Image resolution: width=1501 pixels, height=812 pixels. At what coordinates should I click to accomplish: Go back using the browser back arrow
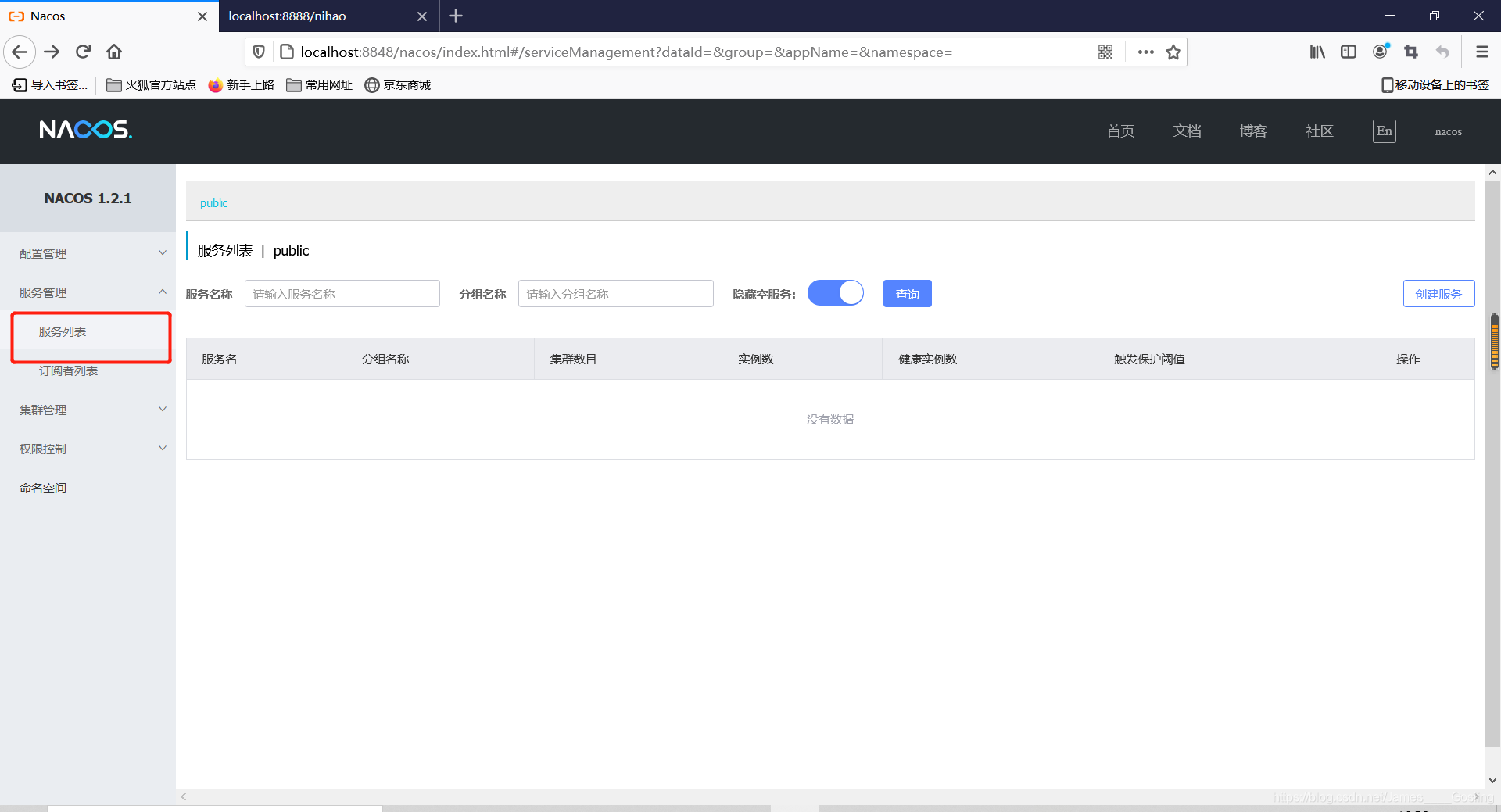tap(20, 52)
